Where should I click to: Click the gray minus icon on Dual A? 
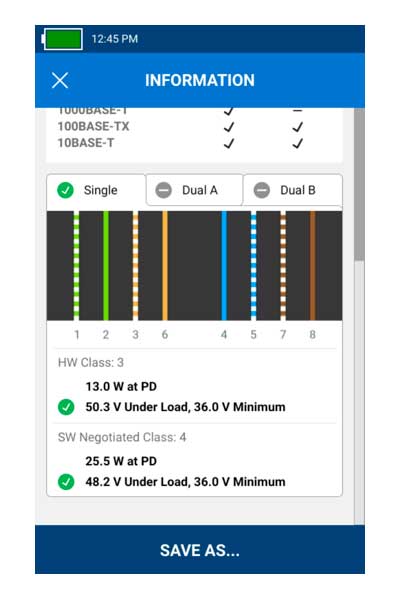163,190
